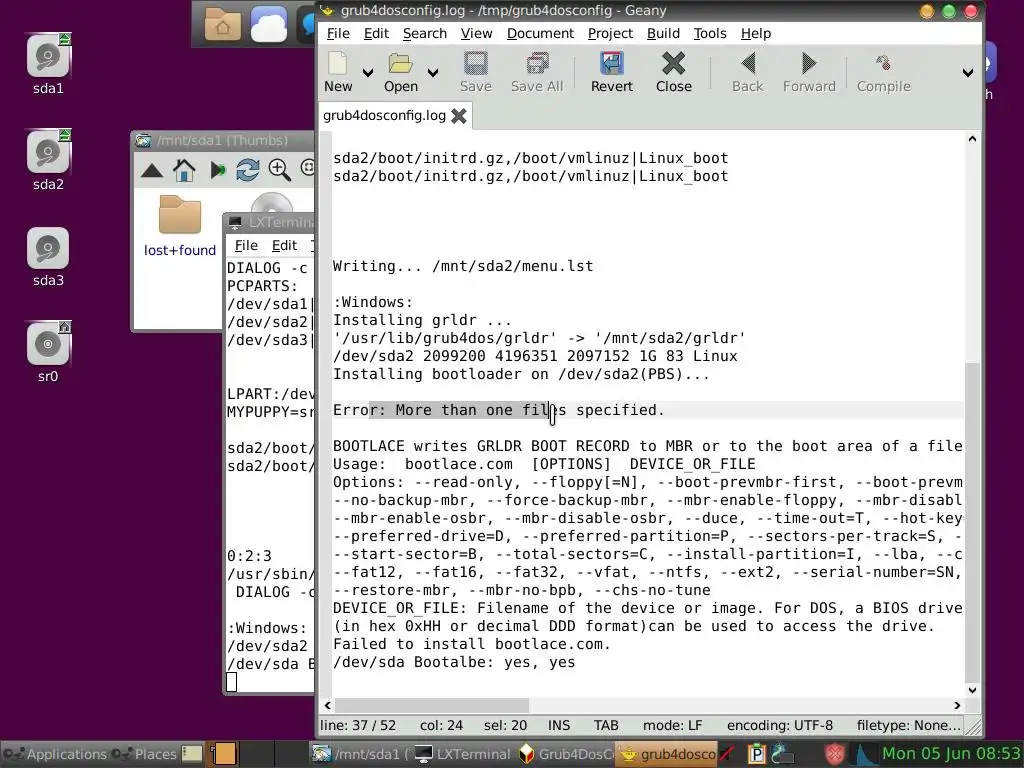
Task: Navigate Forward with the right arrow icon
Action: (808, 64)
